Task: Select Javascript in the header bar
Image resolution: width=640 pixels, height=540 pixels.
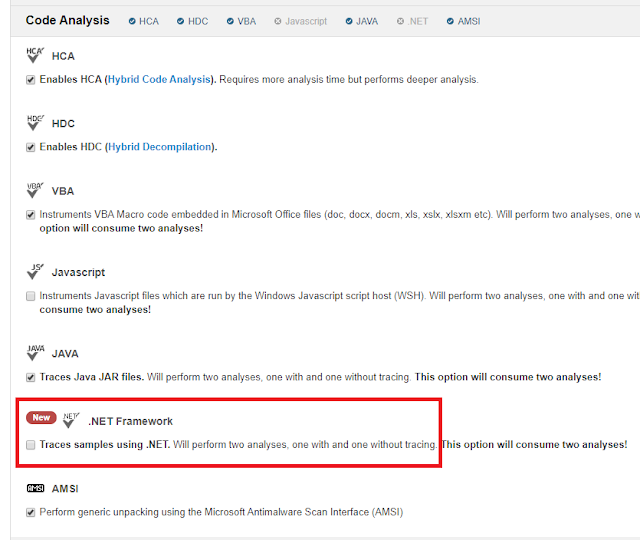Action: click(300, 21)
